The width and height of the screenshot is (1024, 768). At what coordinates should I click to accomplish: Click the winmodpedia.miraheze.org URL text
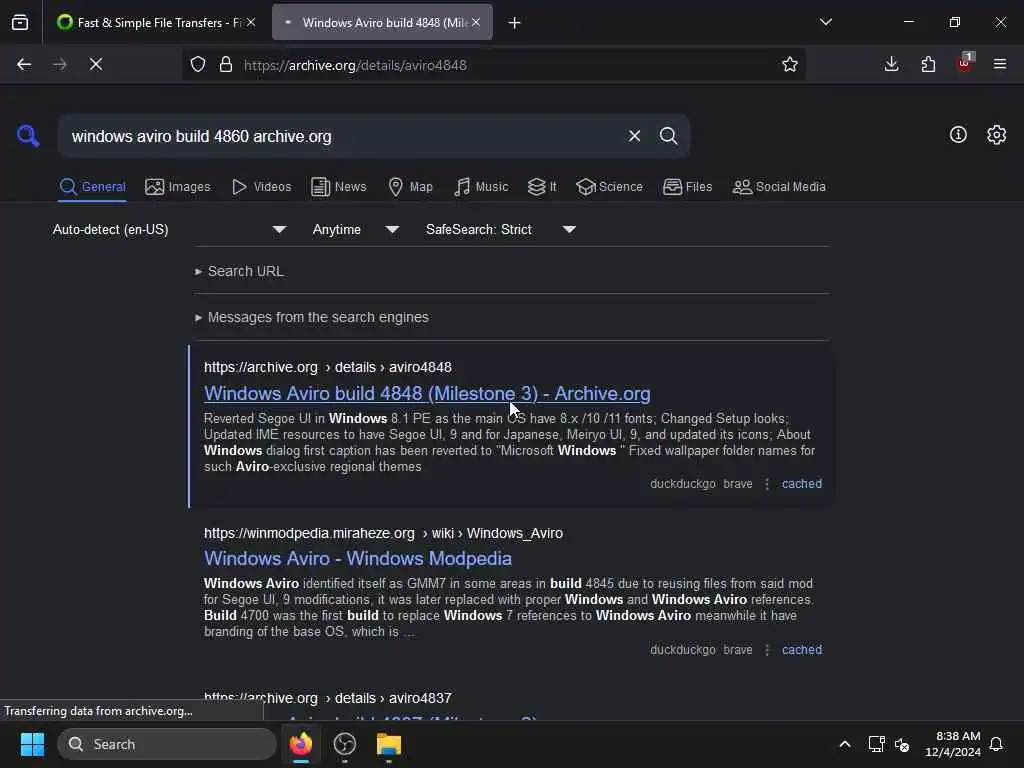click(383, 533)
